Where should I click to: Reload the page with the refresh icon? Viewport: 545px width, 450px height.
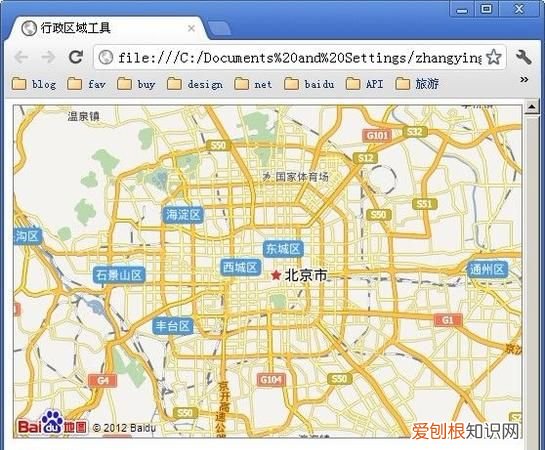coord(76,57)
